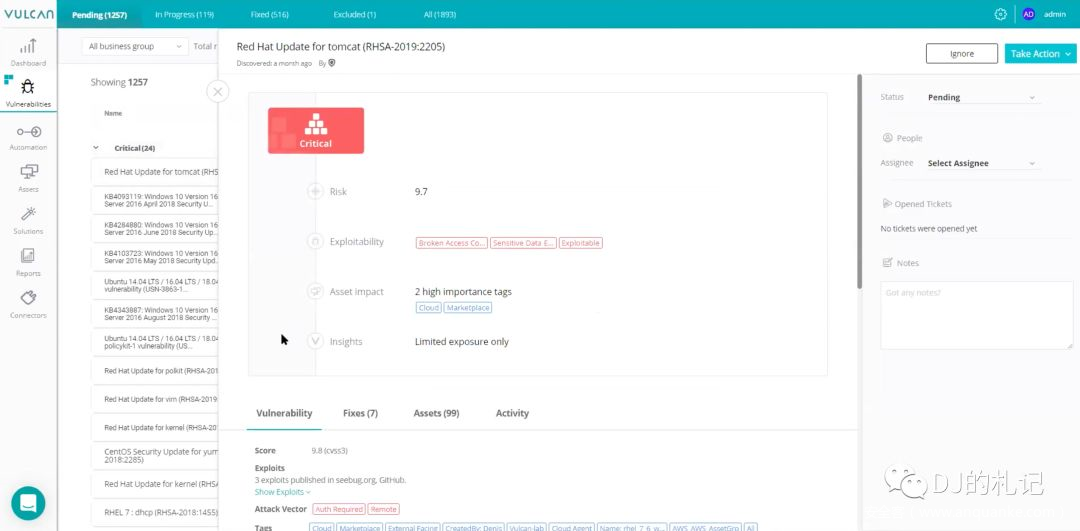Expand Show Exploits link
Viewport: 1080px width, 531px height.
coord(282,492)
